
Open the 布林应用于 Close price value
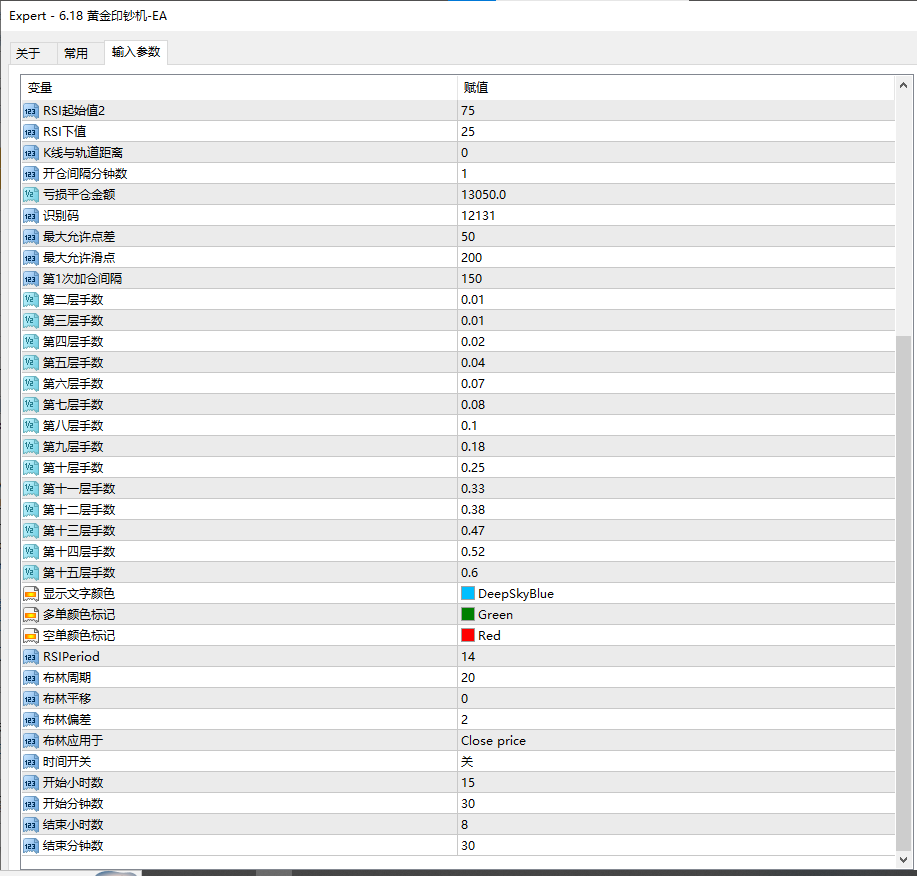coord(494,741)
